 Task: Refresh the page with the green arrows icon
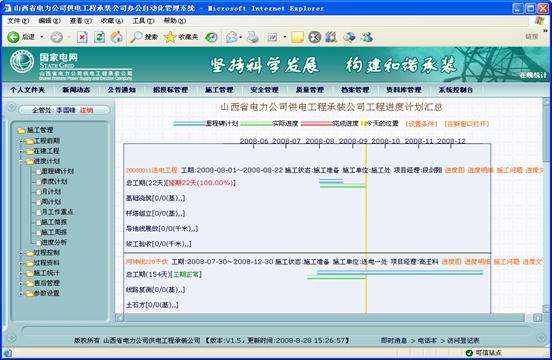(x=100, y=37)
